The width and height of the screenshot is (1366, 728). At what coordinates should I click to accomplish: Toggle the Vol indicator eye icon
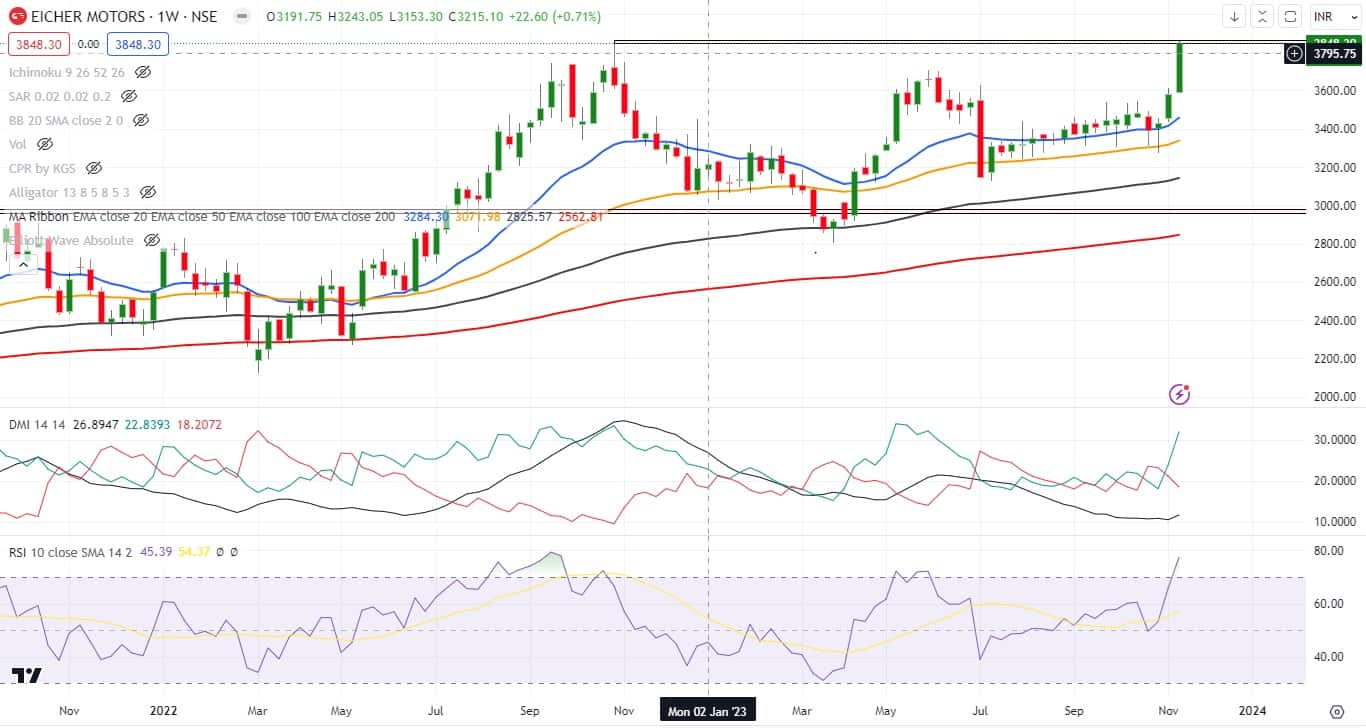click(45, 144)
